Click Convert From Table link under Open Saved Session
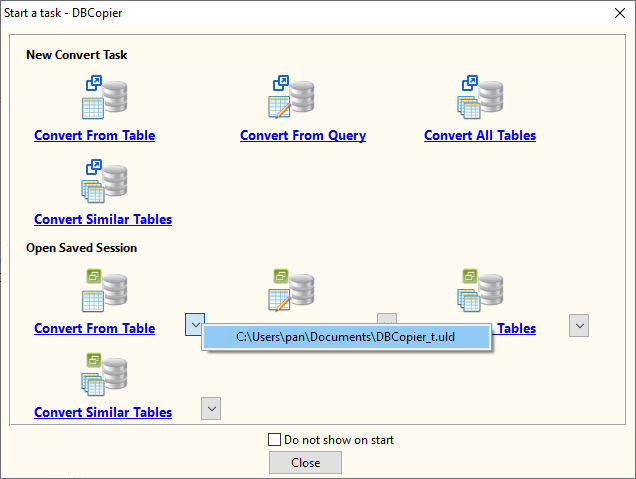The image size is (636, 479). [x=94, y=328]
